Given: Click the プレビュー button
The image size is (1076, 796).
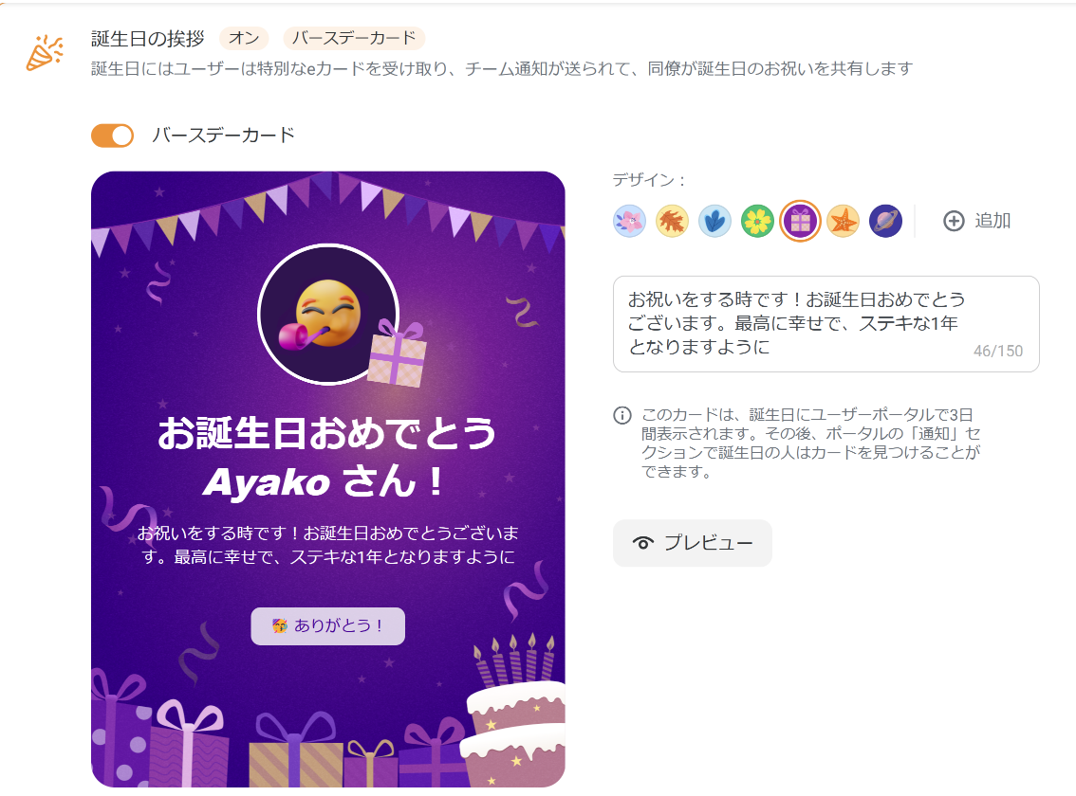Looking at the screenshot, I should 692,543.
